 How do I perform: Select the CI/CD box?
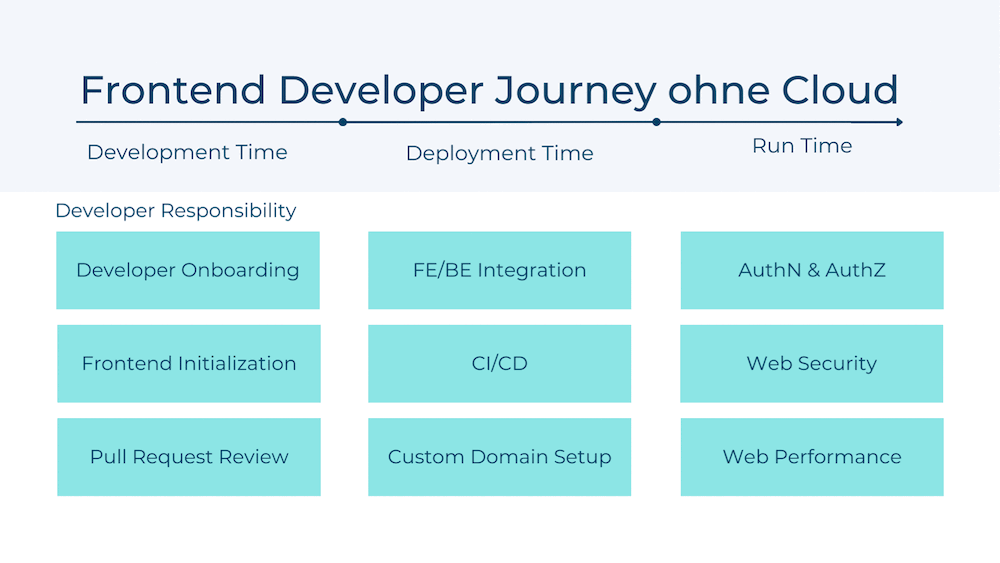pyautogui.click(x=499, y=363)
